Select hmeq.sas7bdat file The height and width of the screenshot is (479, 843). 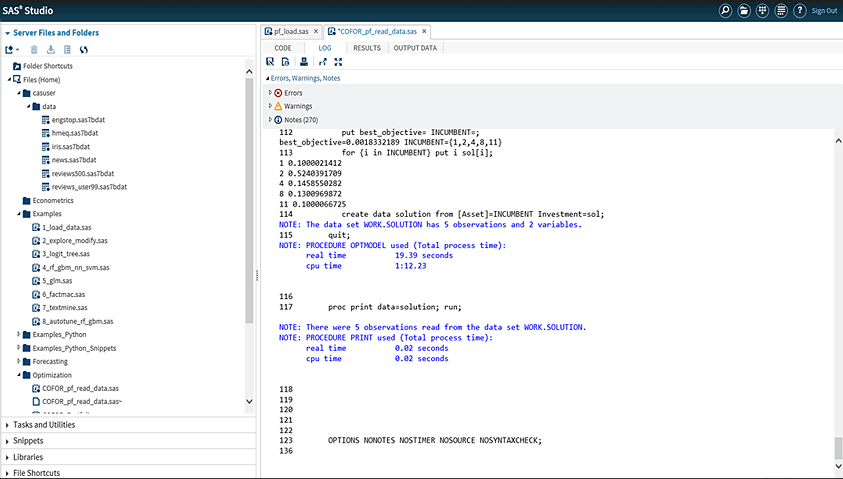[75, 133]
